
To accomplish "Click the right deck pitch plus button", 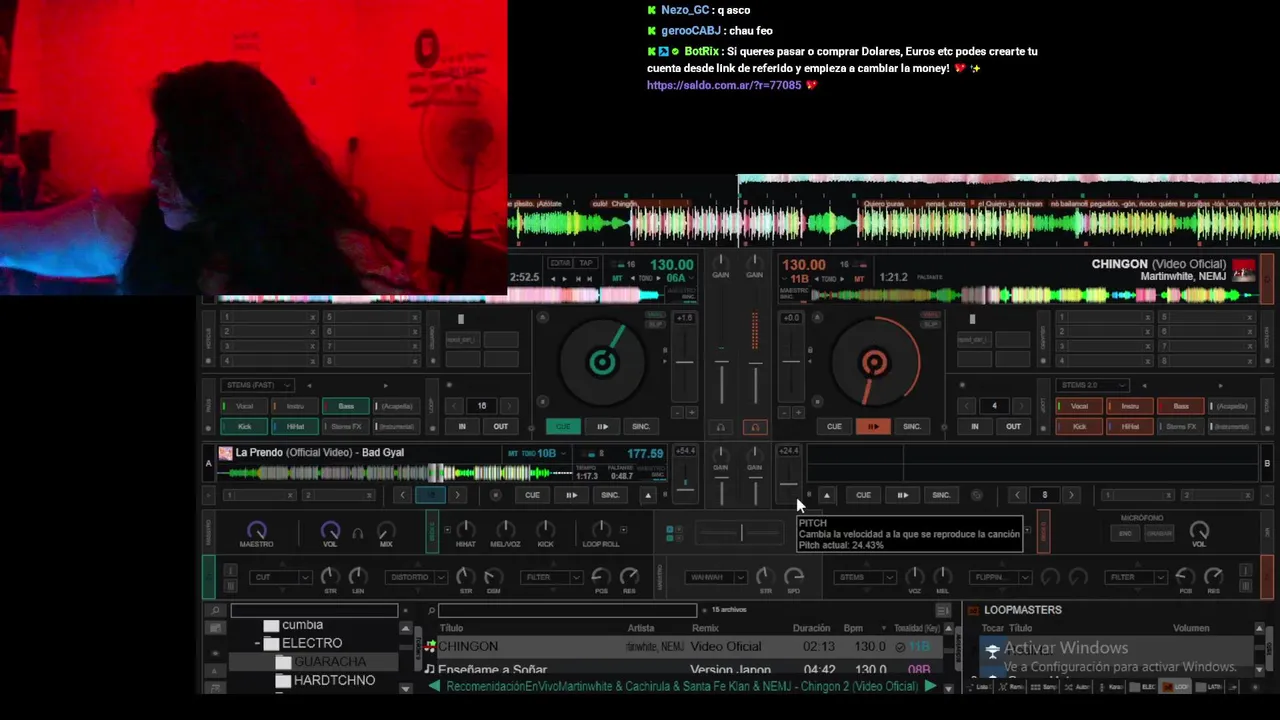I will pos(797,412).
